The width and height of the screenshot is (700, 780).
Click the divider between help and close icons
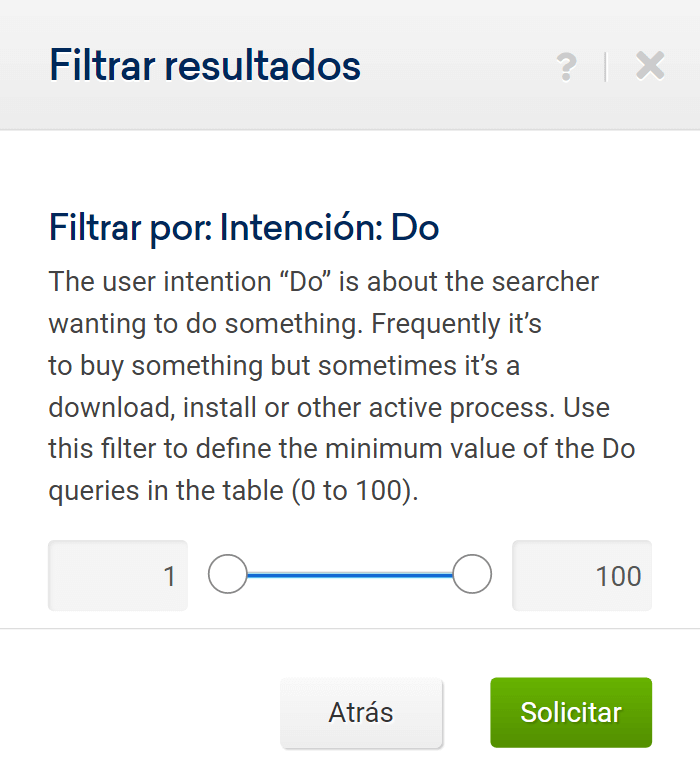(x=606, y=67)
